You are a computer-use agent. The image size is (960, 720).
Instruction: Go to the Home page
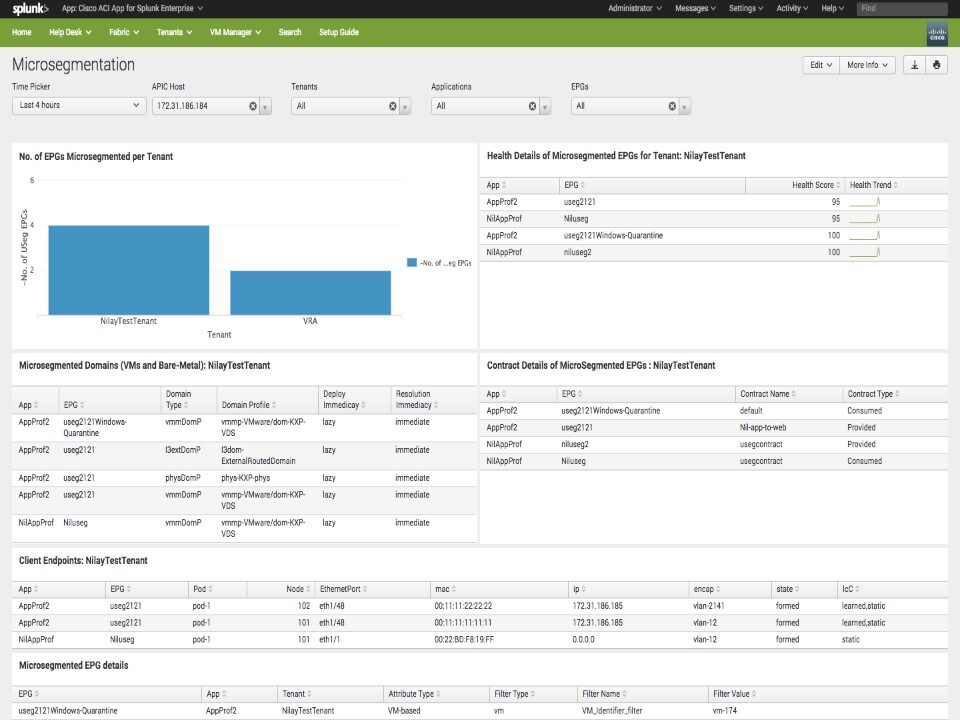click(x=21, y=32)
